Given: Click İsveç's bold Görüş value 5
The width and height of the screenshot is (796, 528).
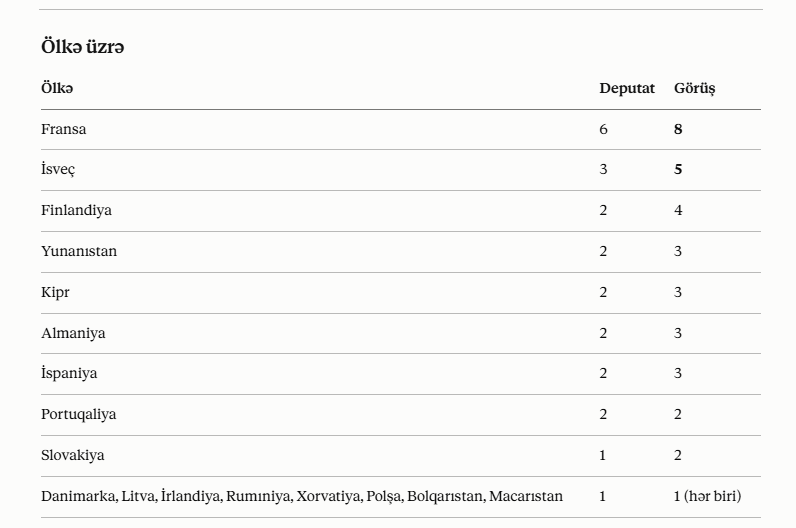Looking at the screenshot, I should click(x=678, y=169).
